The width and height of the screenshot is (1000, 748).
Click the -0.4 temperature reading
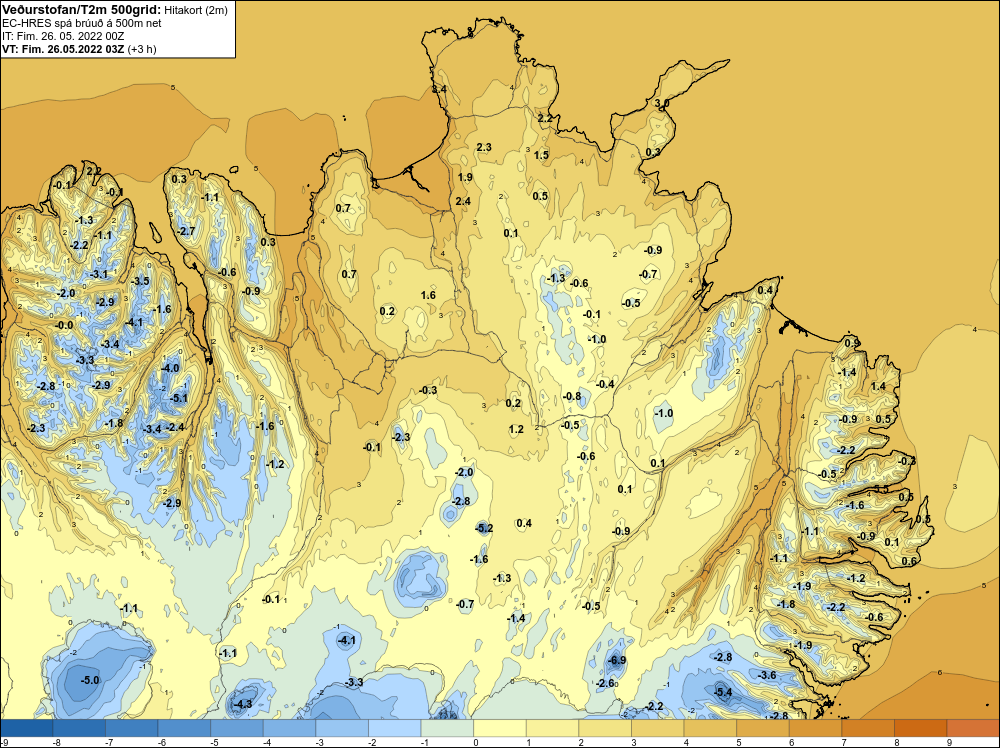605,384
